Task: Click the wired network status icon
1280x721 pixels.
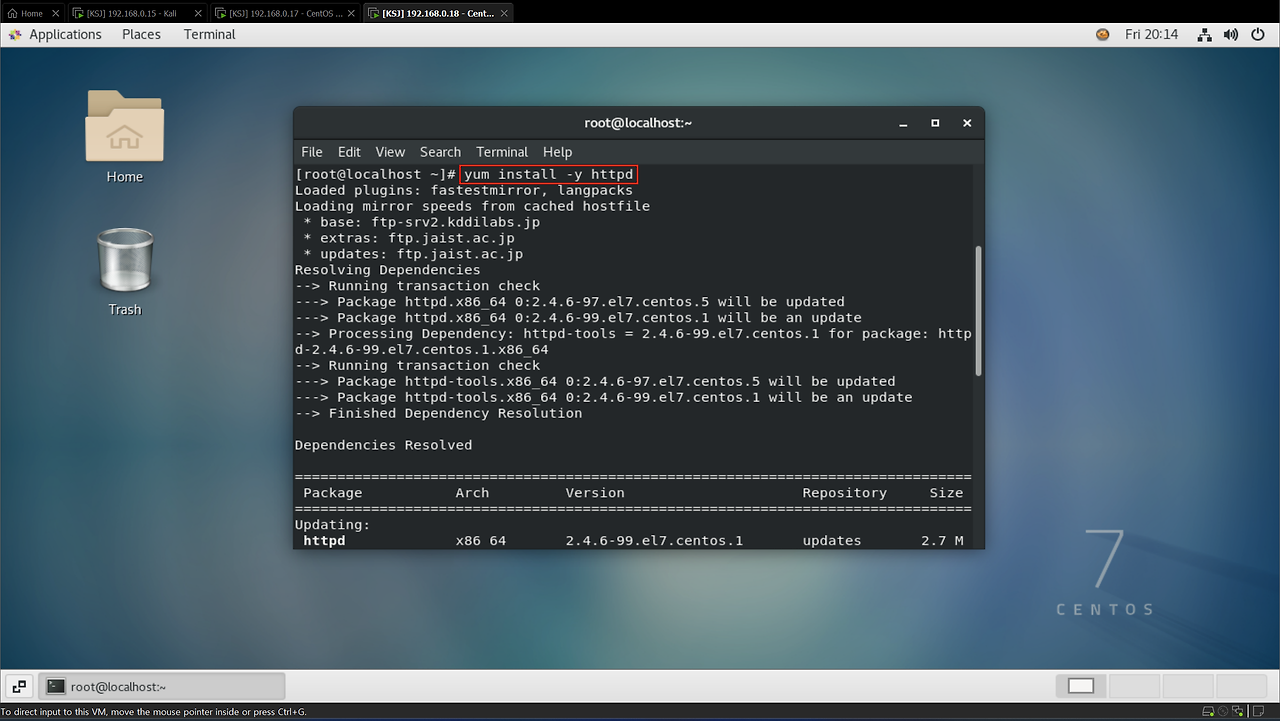Action: (x=1204, y=34)
